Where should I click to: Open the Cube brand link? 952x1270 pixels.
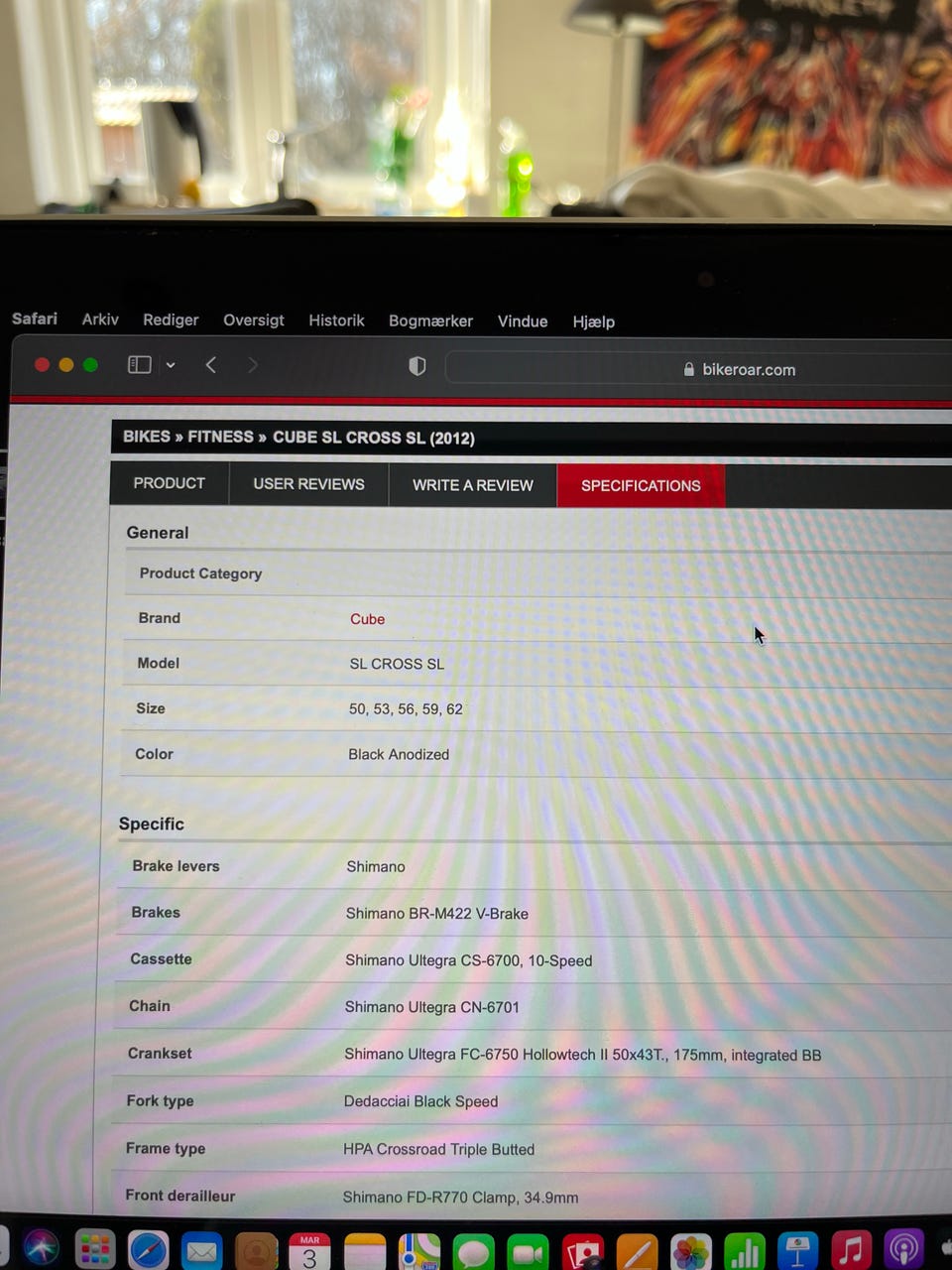(x=367, y=619)
